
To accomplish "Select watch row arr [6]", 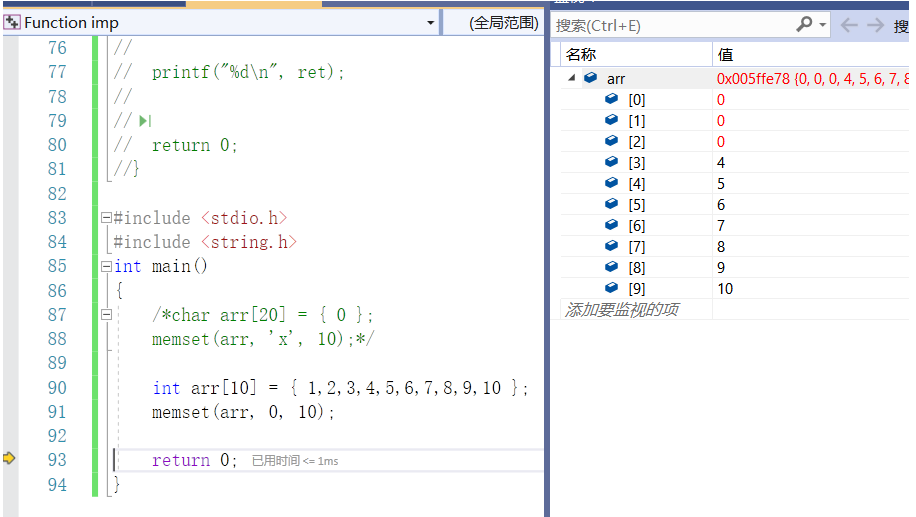I will point(735,225).
